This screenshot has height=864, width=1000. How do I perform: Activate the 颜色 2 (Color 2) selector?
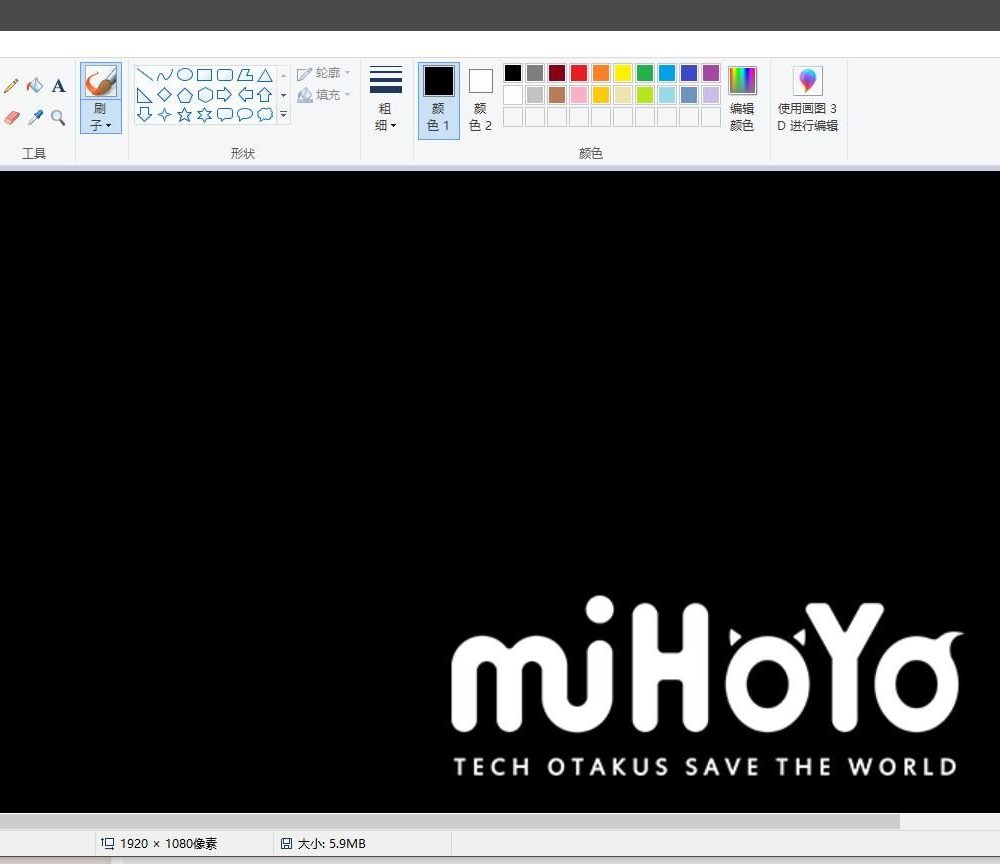pos(481,100)
